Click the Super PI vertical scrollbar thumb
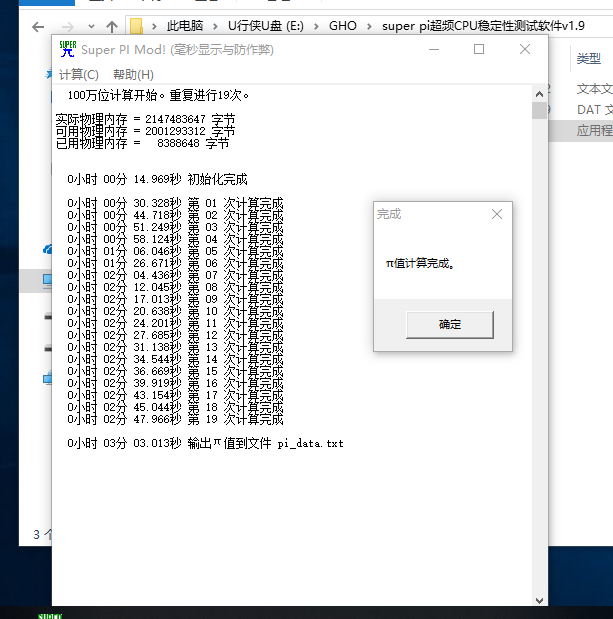The width and height of the screenshot is (613, 619). coord(539,110)
